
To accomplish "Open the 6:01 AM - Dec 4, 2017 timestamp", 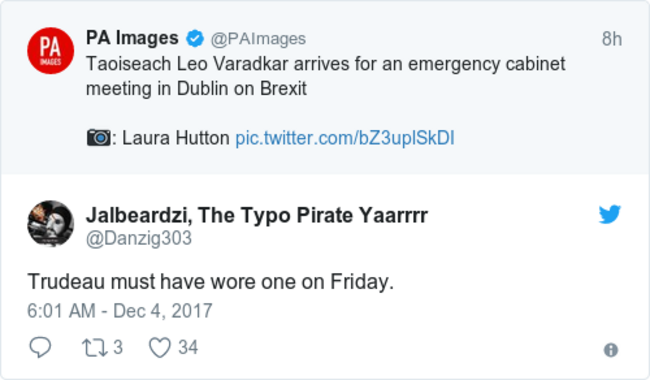I will [x=120, y=311].
